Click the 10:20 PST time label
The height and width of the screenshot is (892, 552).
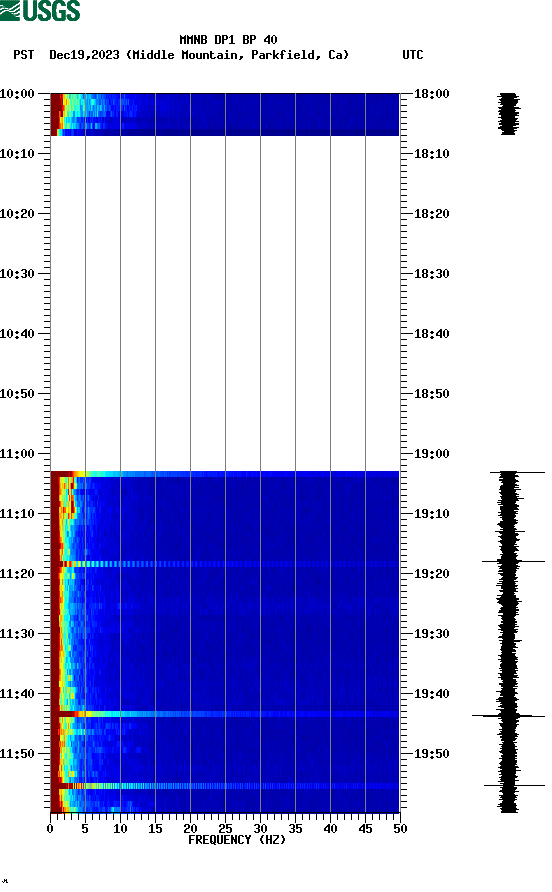17,214
